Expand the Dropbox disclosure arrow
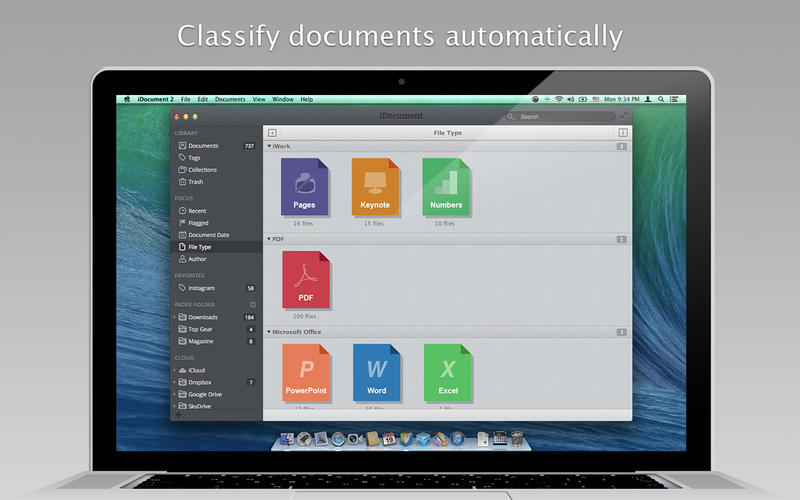The width and height of the screenshot is (800, 500). [x=175, y=382]
